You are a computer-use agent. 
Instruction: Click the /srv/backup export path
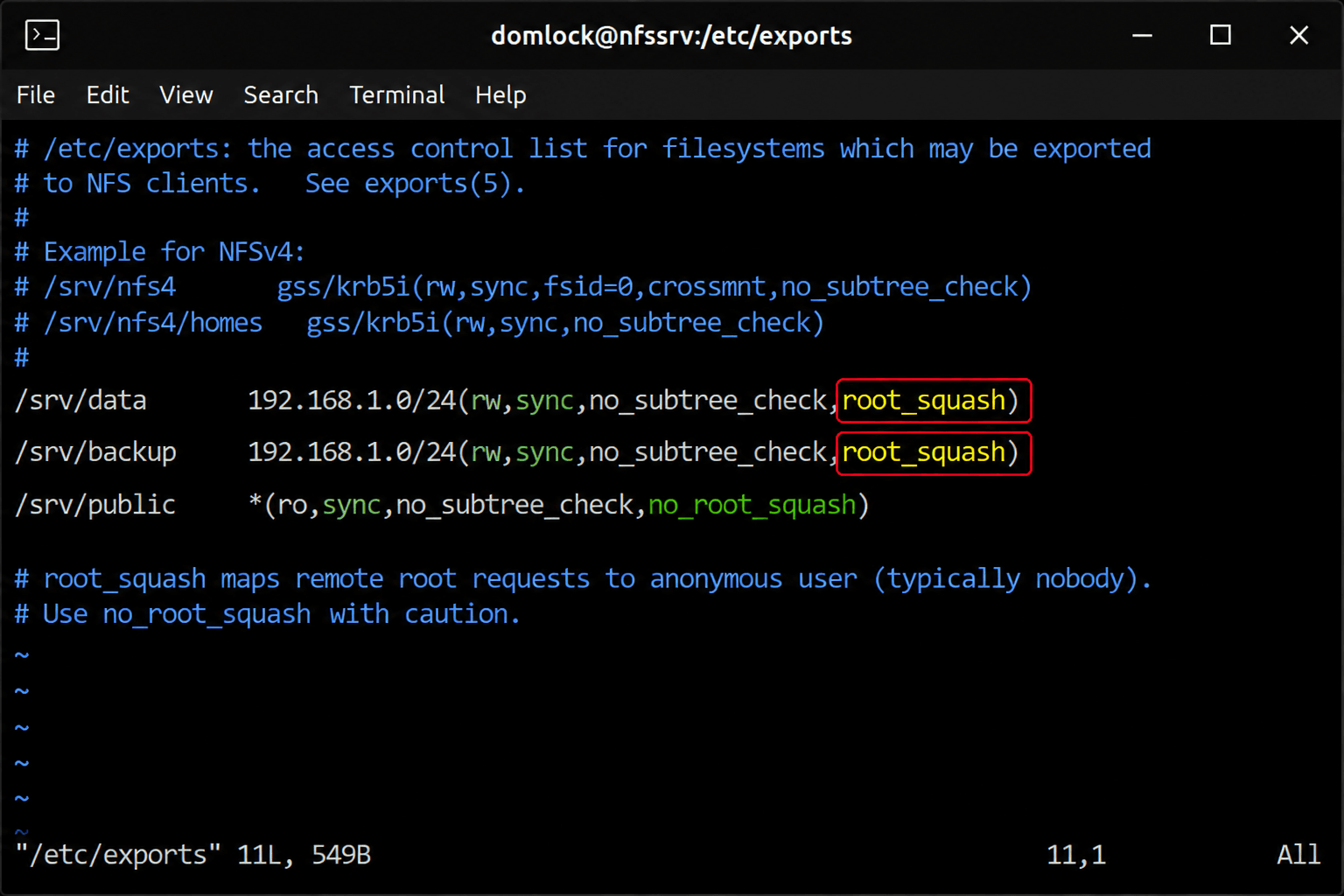click(95, 452)
